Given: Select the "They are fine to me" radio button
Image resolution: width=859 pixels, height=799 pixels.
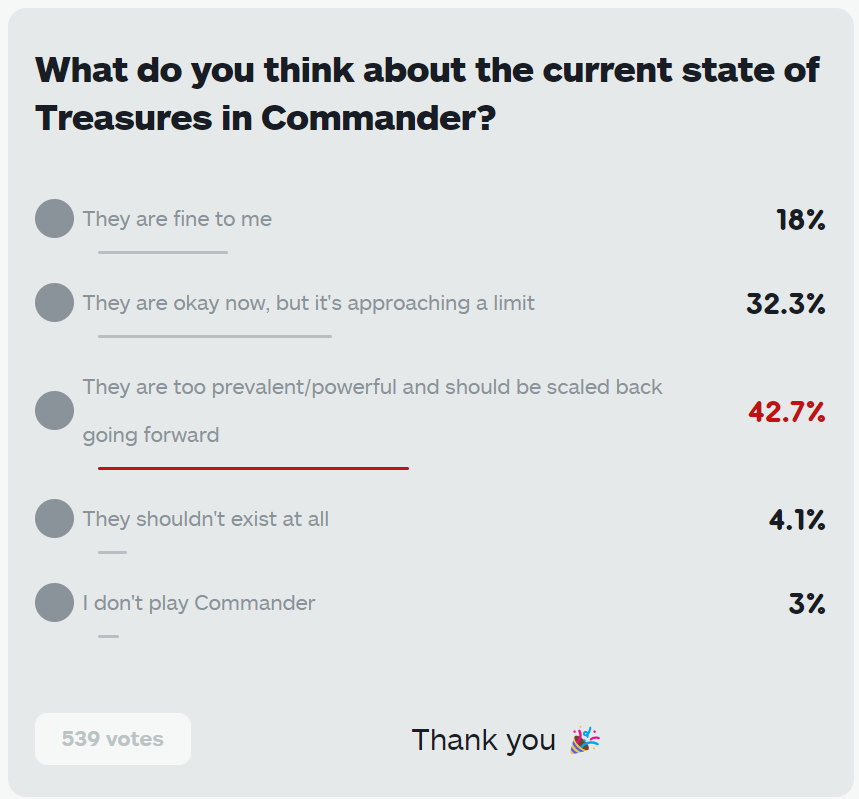Looking at the screenshot, I should [x=54, y=218].
